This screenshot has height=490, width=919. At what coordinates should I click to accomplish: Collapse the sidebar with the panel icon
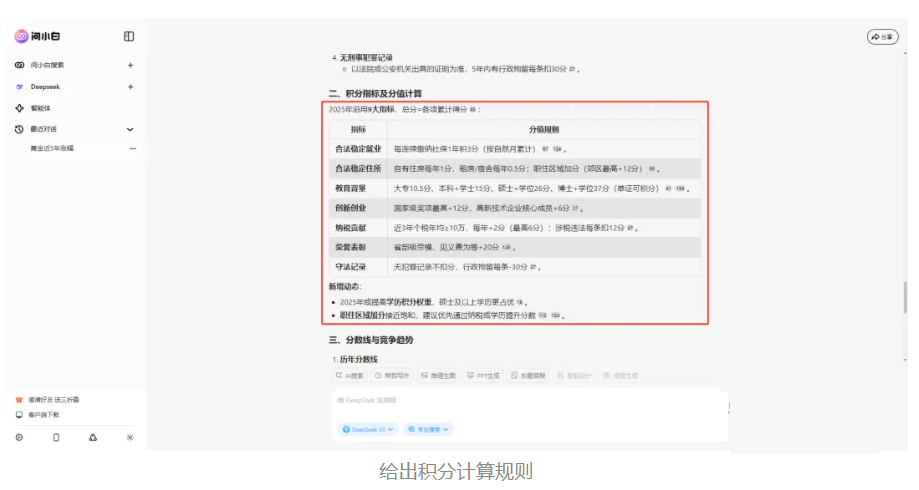[x=129, y=37]
